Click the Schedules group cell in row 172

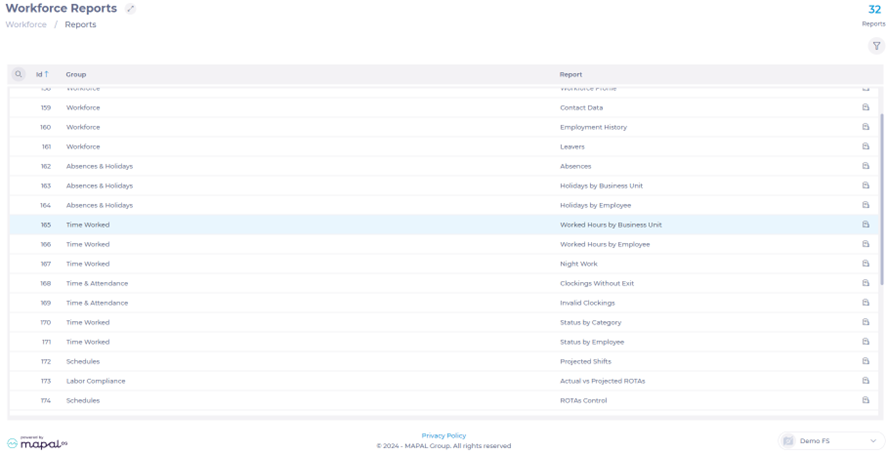(x=83, y=361)
